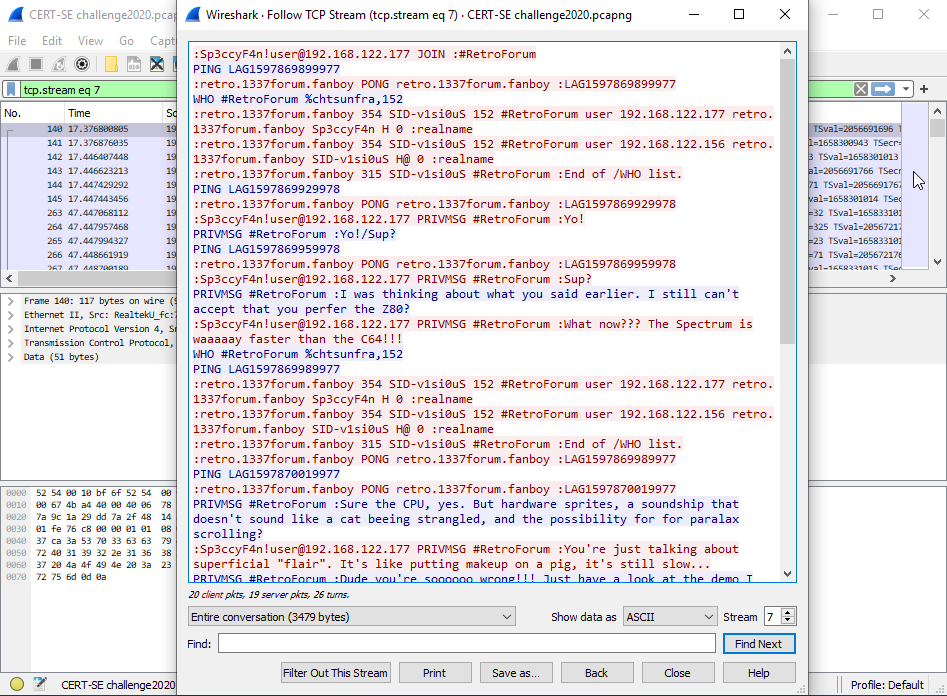Viewport: 947px width, 696px height.
Task: Click the stream text scroll up arrow
Action: click(788, 51)
